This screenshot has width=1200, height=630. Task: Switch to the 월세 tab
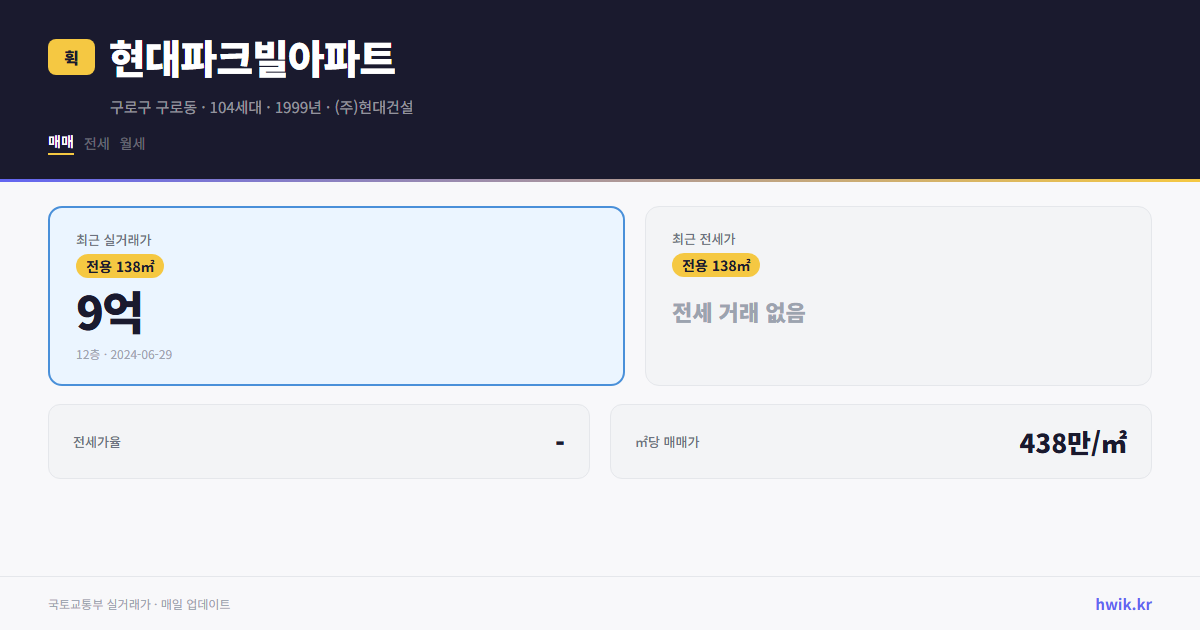click(x=130, y=143)
